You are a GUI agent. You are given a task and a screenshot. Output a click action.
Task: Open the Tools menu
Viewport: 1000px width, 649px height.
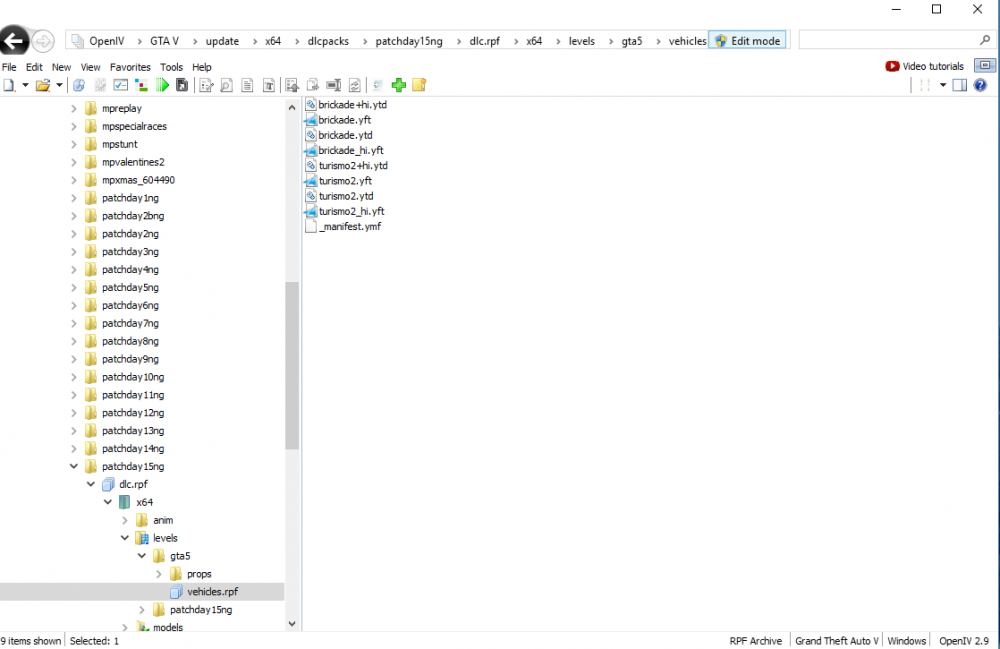(x=171, y=67)
